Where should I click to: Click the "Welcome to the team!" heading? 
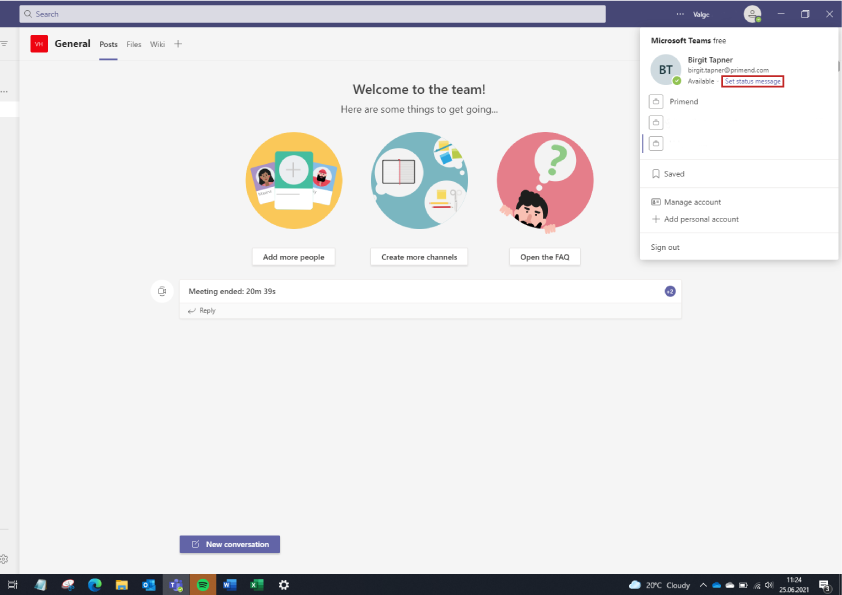(x=419, y=89)
